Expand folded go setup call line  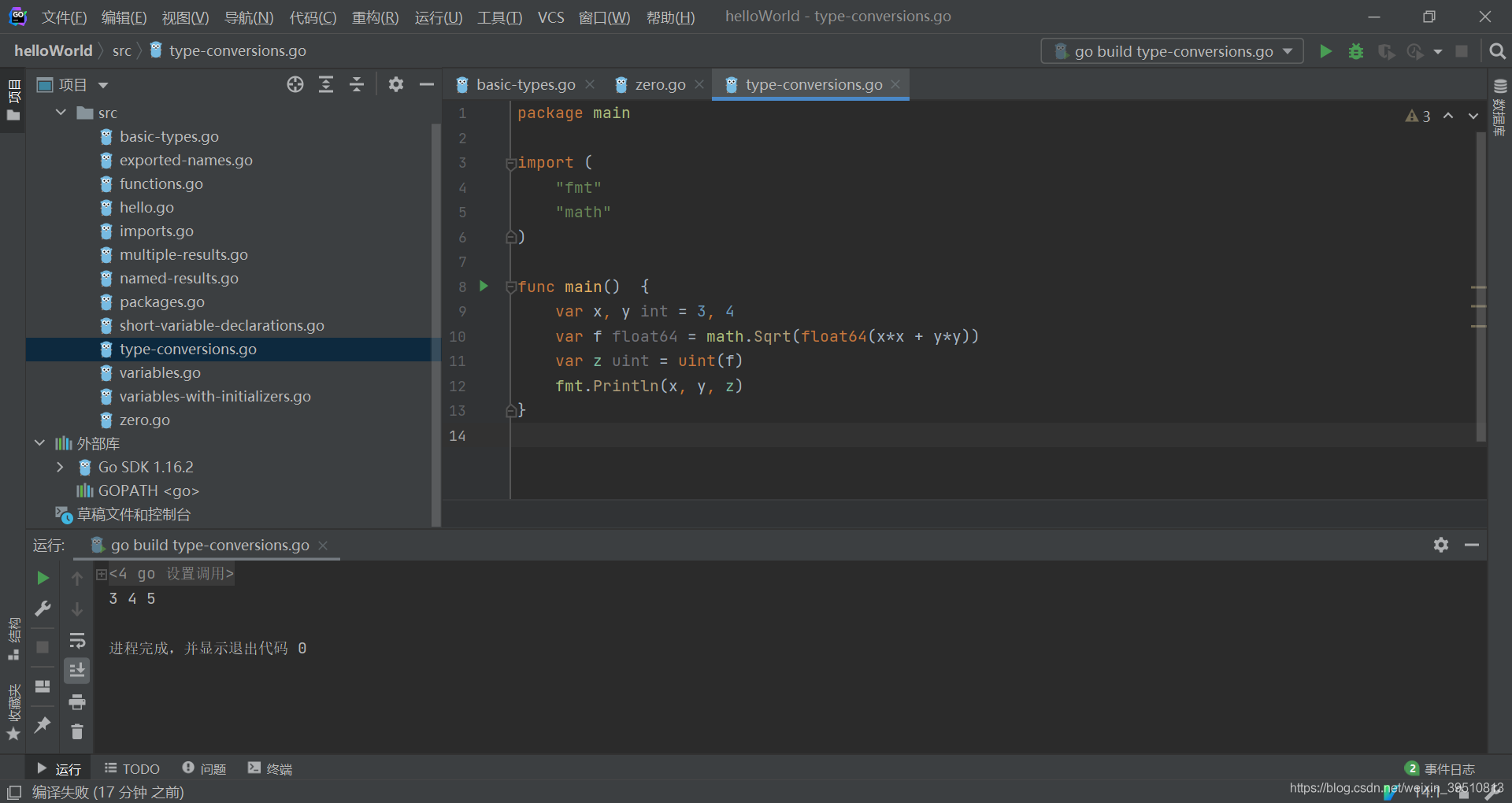101,574
